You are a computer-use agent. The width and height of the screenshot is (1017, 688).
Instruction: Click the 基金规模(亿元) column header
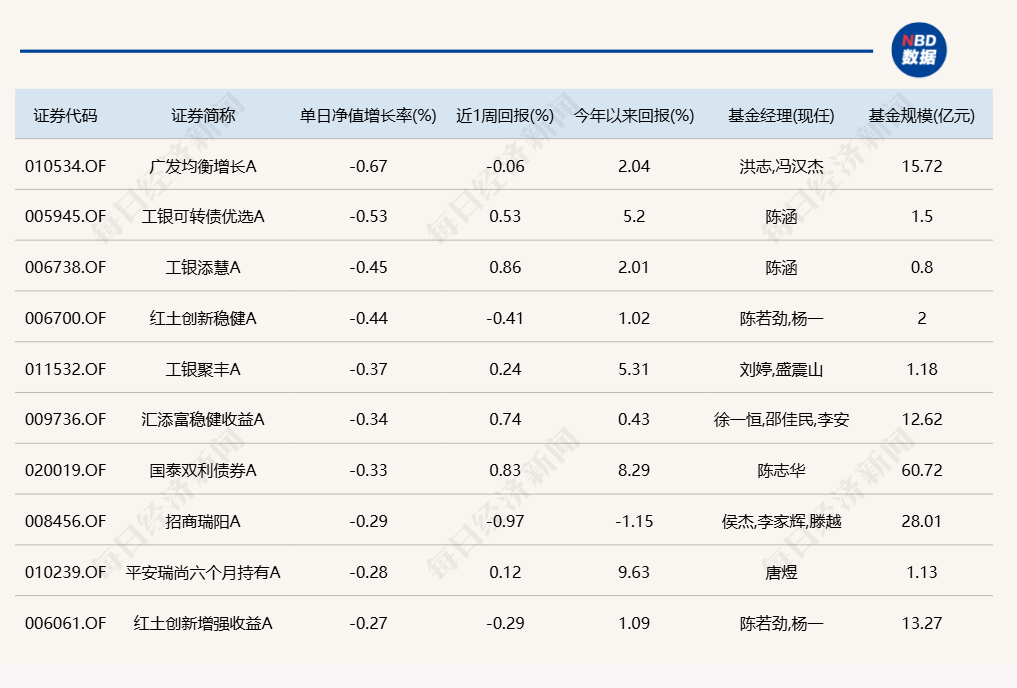(x=921, y=115)
